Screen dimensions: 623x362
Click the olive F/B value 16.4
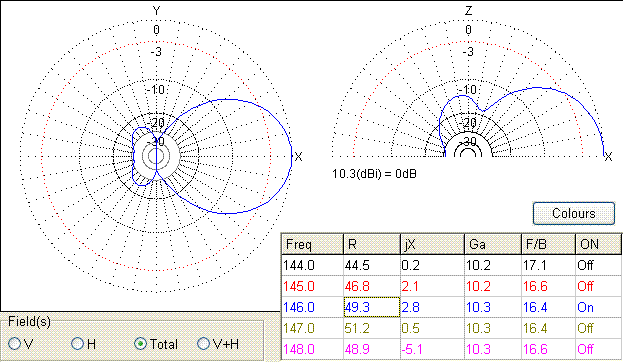[x=548, y=328]
